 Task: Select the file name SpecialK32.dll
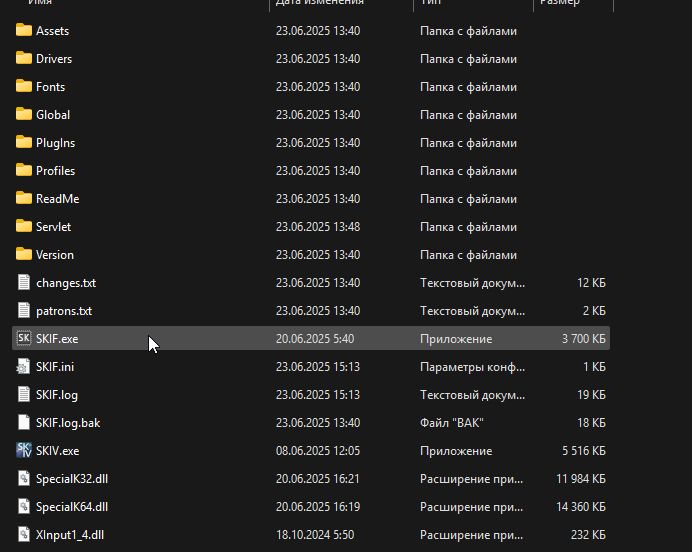(x=72, y=479)
